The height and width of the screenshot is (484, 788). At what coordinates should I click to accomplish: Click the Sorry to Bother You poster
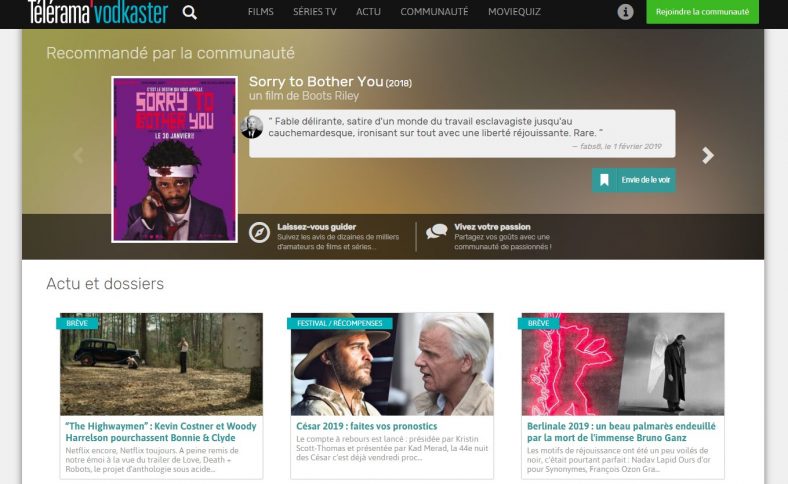174,159
